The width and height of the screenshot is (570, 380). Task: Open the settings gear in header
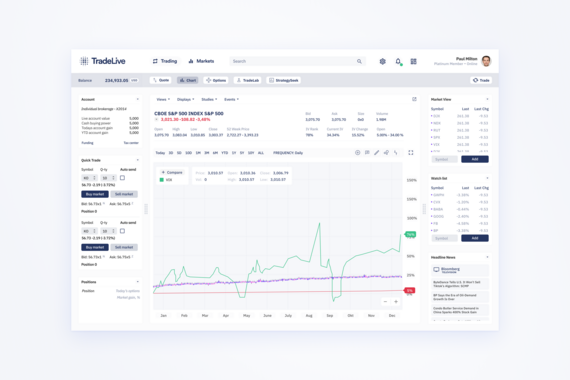pyautogui.click(x=382, y=61)
